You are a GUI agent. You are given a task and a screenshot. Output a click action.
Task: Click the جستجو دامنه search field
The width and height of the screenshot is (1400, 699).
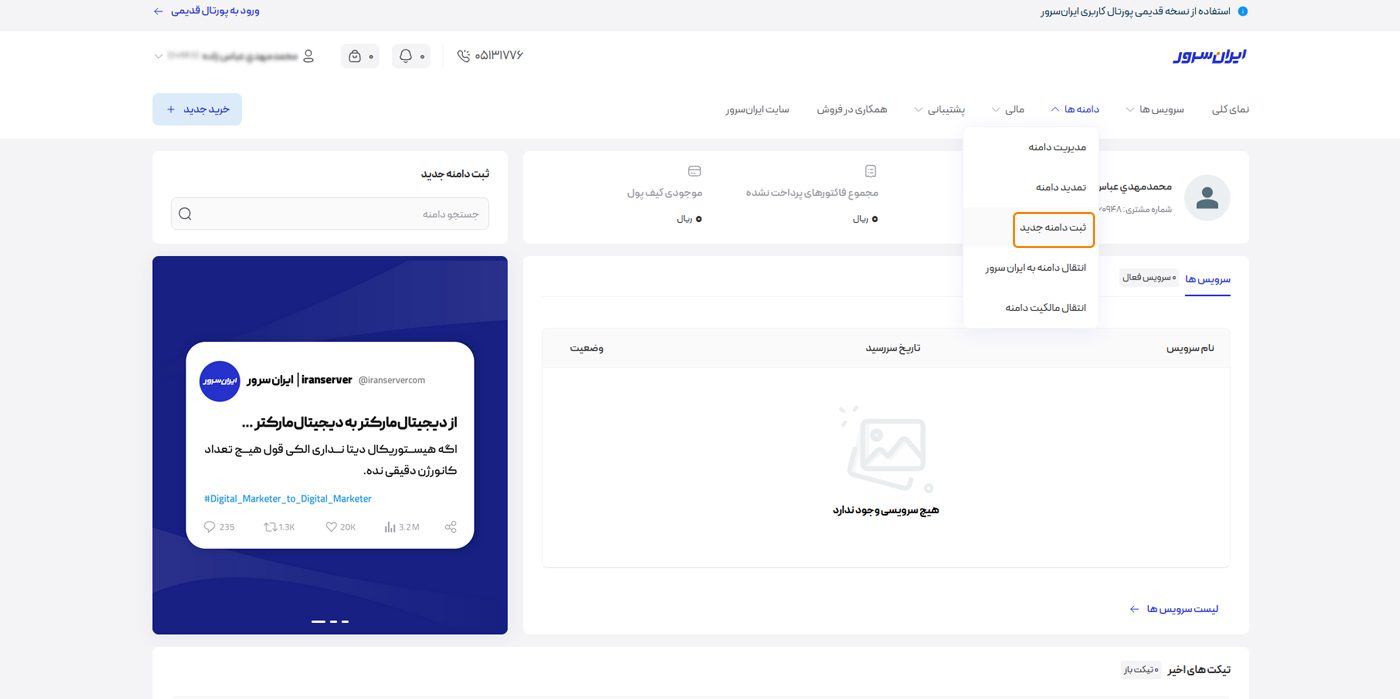click(330, 214)
